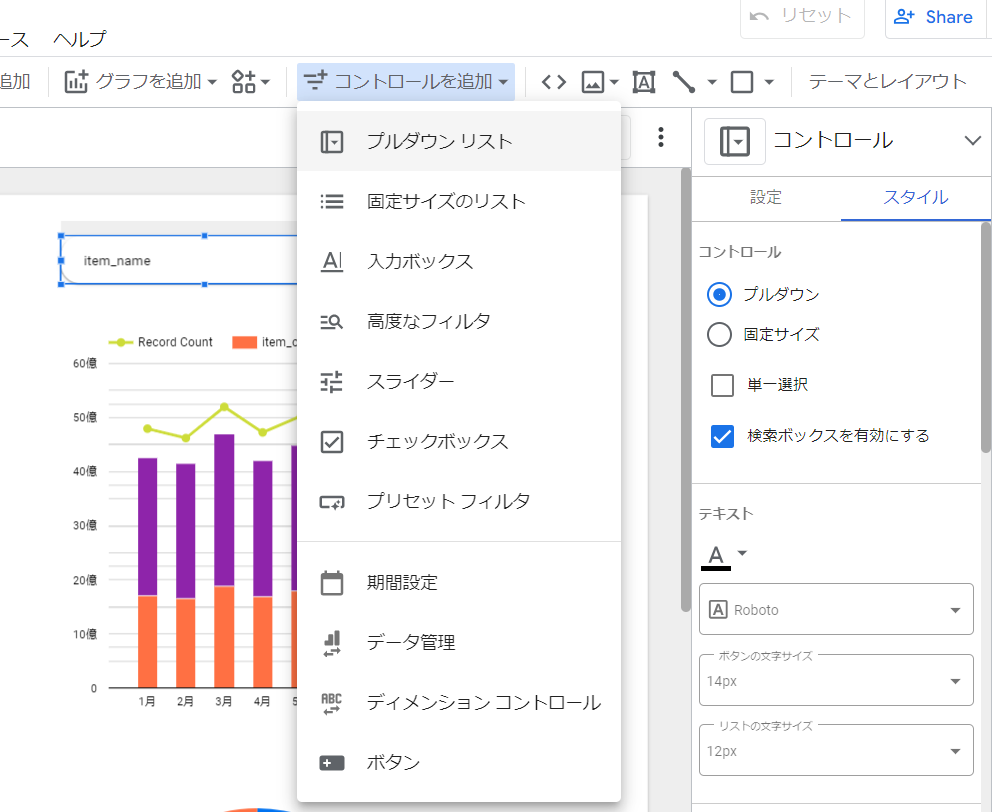Select the プルダウン radio button
This screenshot has width=992, height=812.
click(x=719, y=294)
